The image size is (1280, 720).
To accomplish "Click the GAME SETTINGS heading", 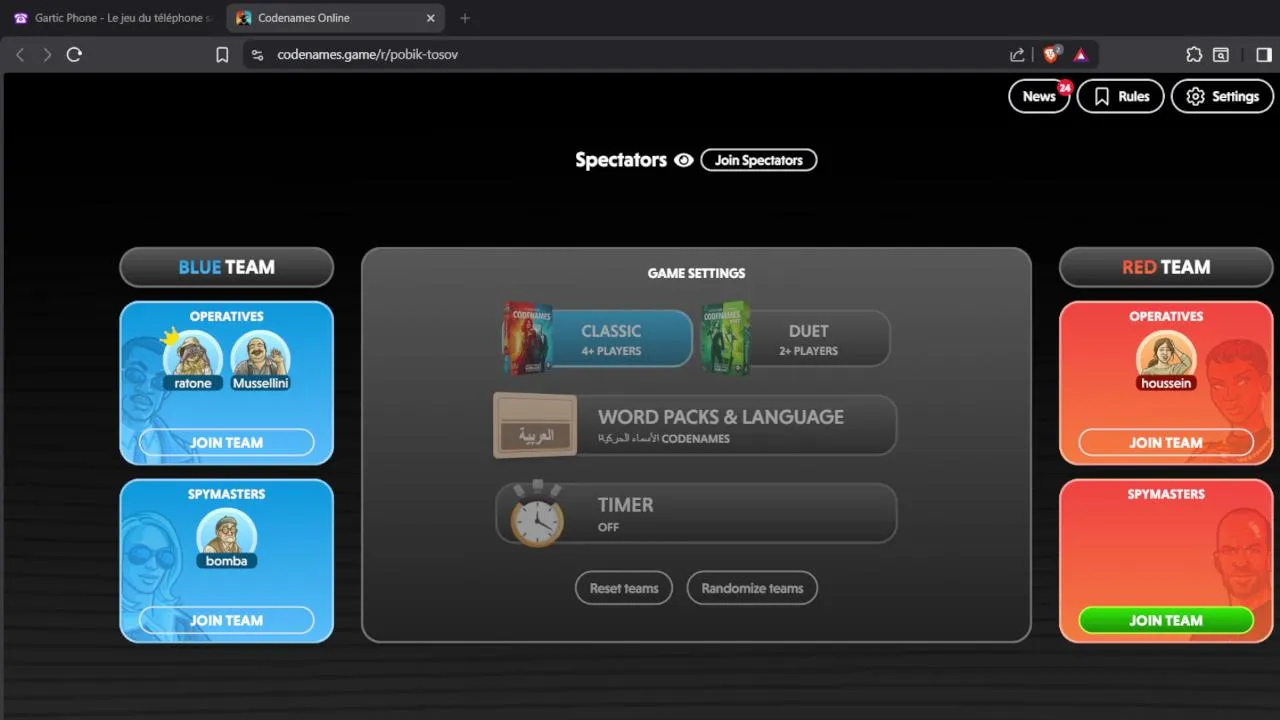I will 696,273.
